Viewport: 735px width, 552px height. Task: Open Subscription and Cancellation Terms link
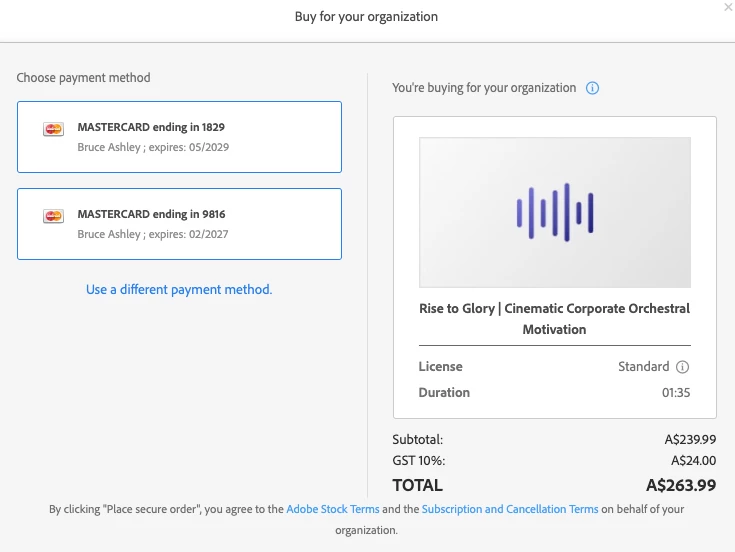point(510,509)
